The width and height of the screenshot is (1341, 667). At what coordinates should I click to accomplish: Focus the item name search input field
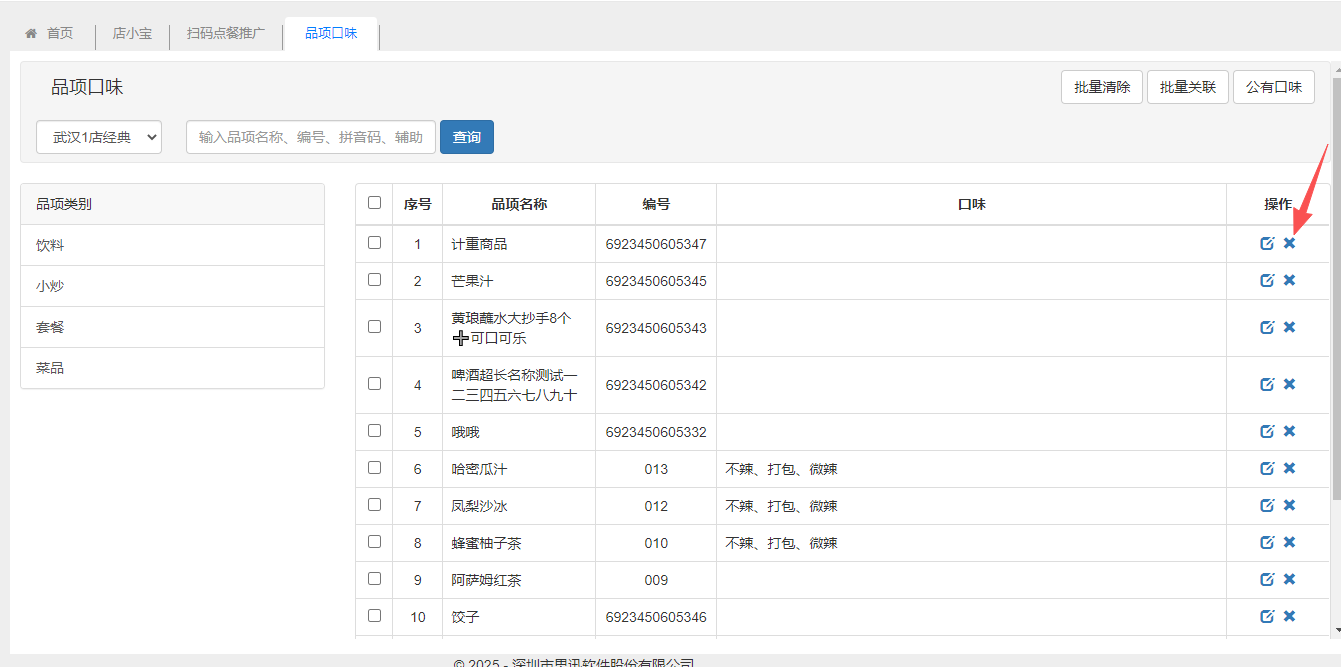point(310,137)
